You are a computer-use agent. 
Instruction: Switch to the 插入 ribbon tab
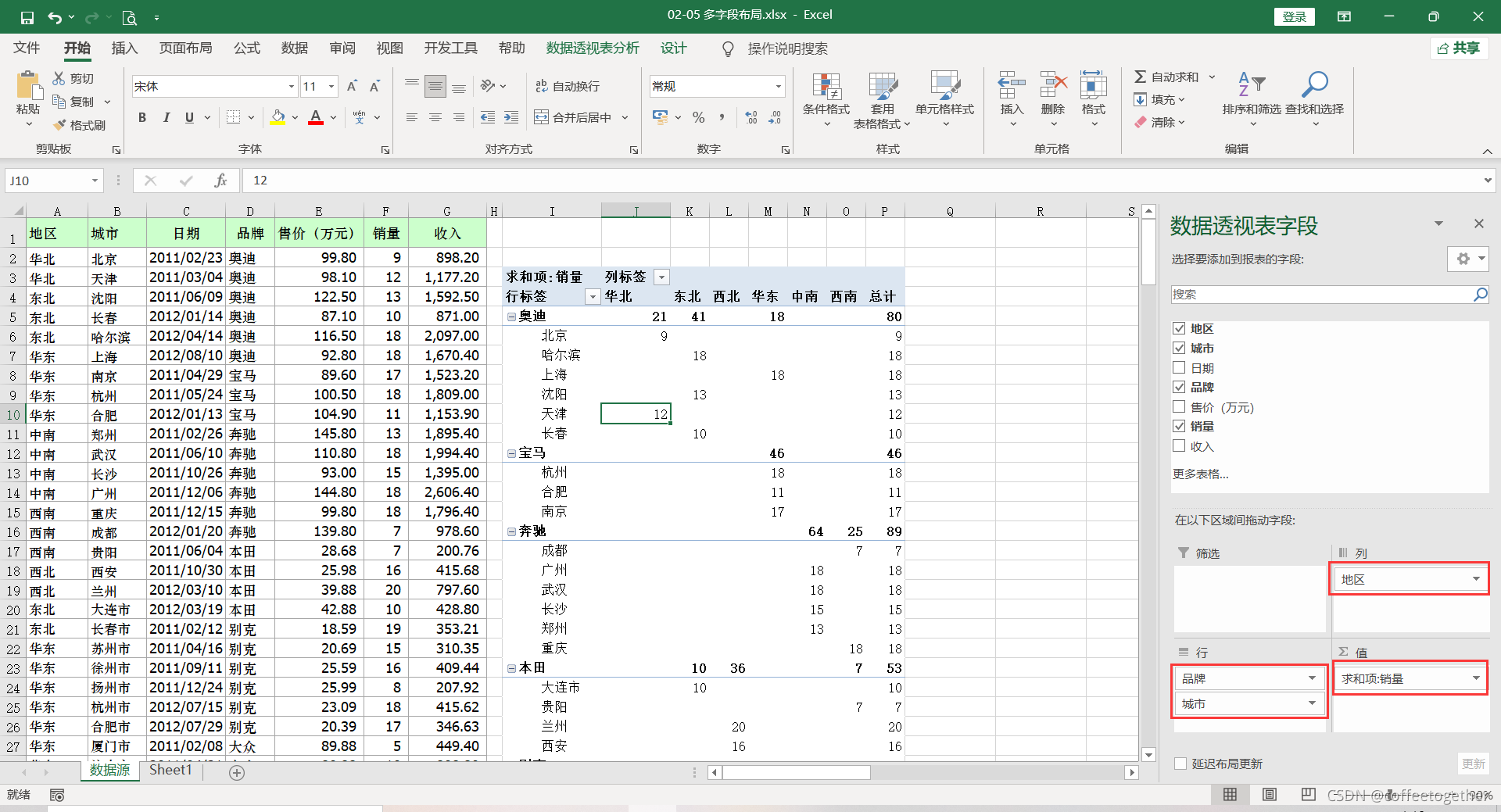coord(124,48)
